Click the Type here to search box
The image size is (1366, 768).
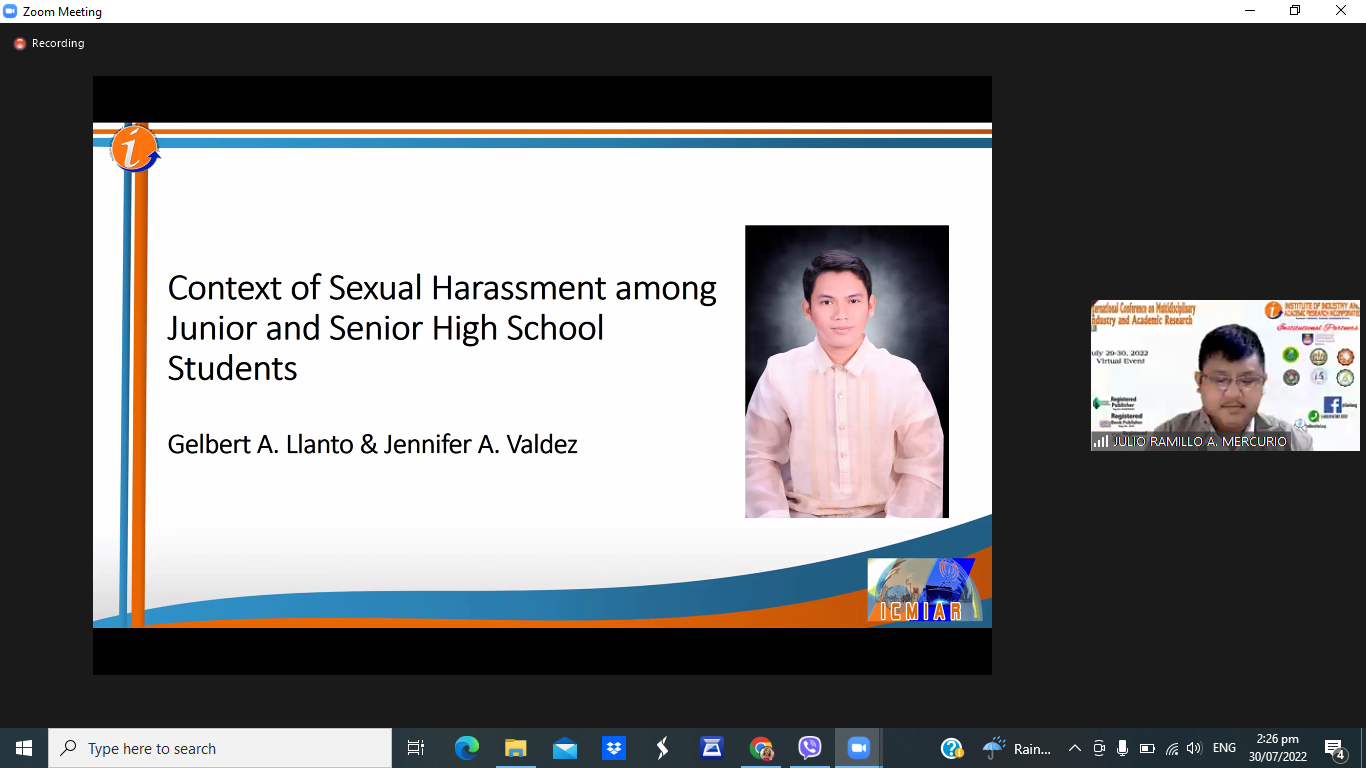220,748
